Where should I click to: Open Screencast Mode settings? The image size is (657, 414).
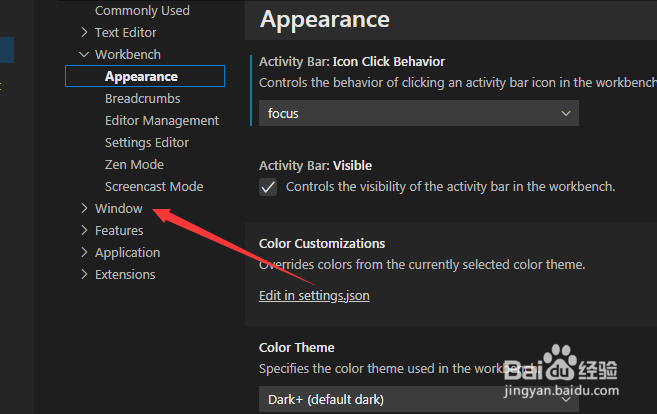point(153,187)
